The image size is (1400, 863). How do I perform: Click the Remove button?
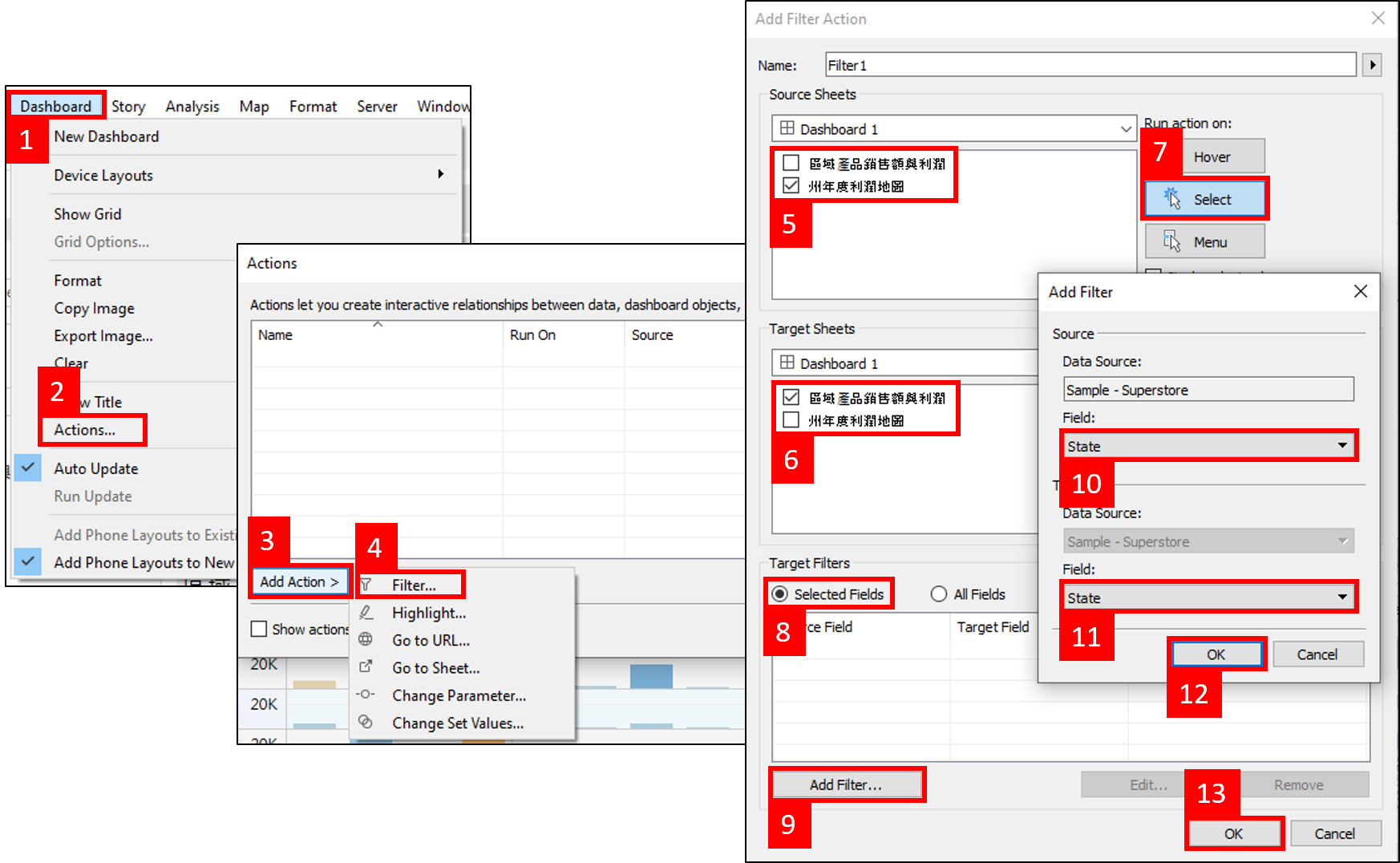1299,784
